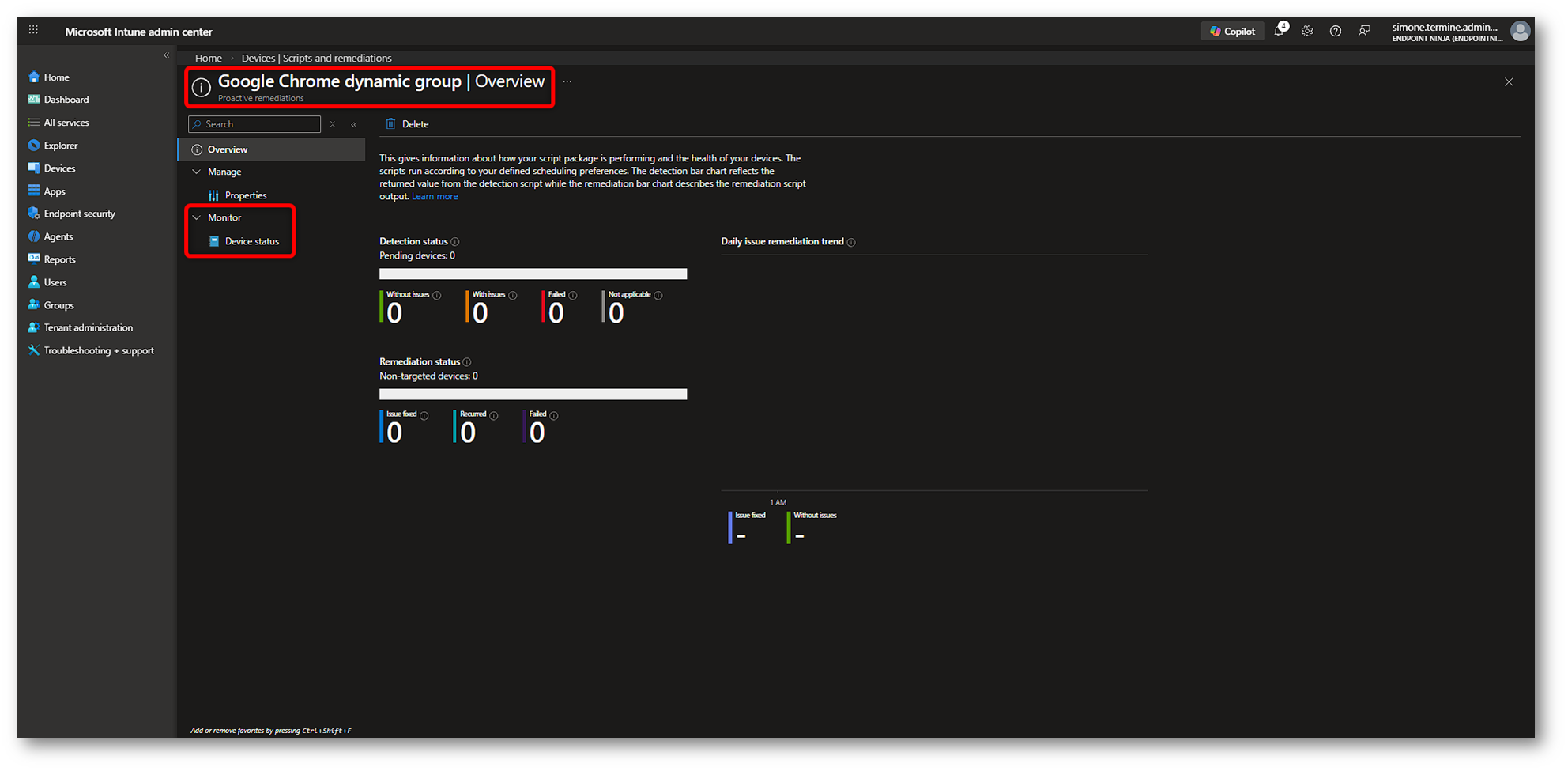Select the Issue fixed chart legend entry

point(748,527)
